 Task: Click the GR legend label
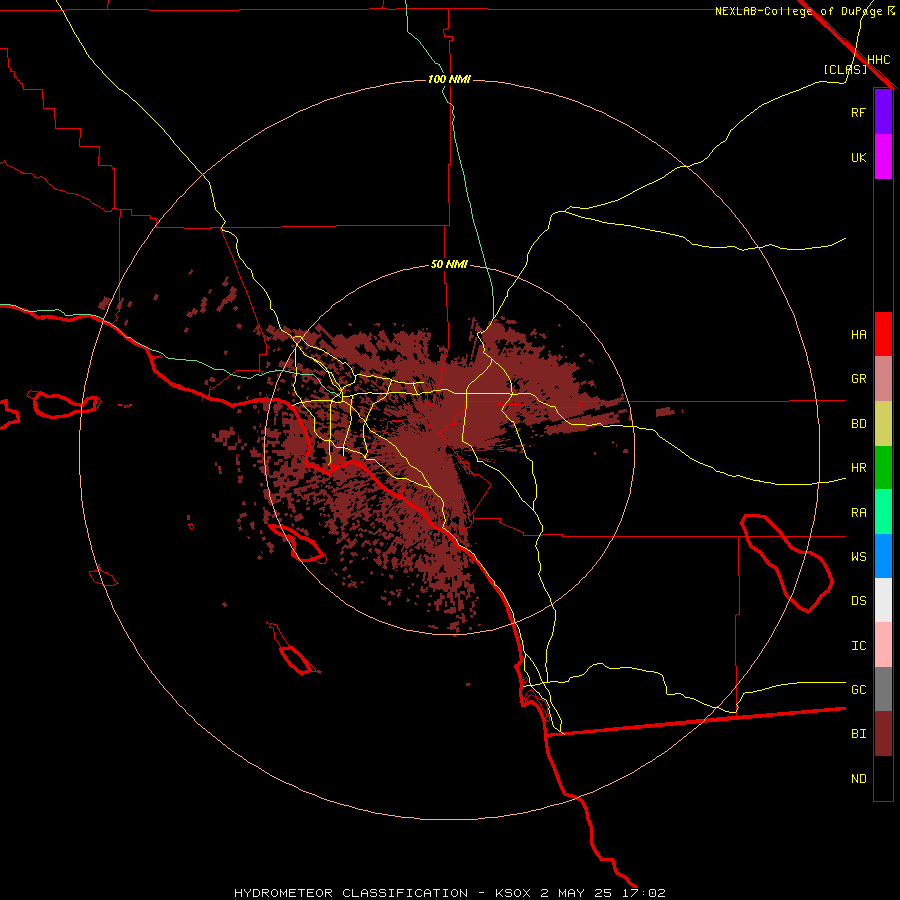(859, 379)
